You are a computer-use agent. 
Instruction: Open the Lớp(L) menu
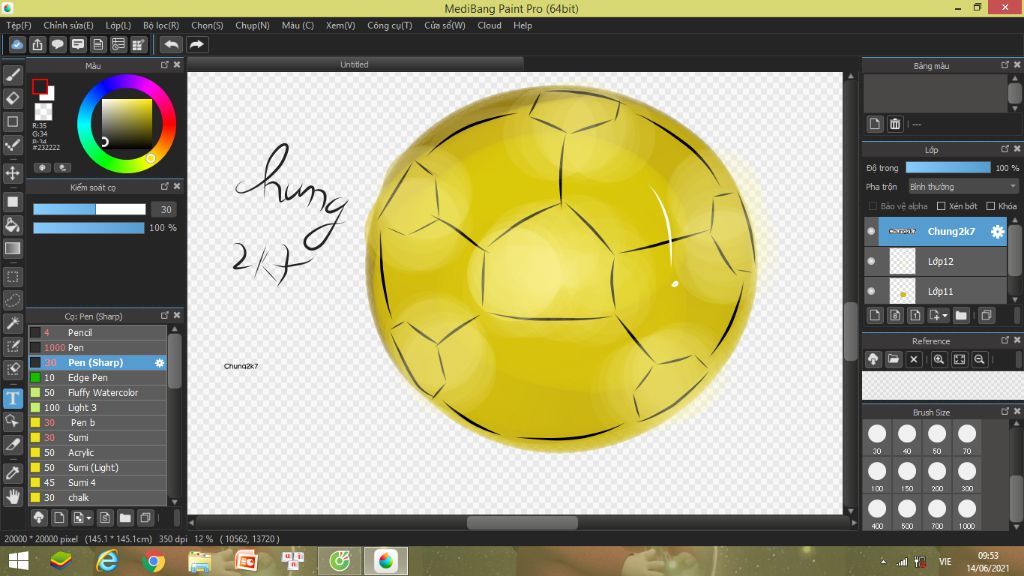(x=118, y=25)
